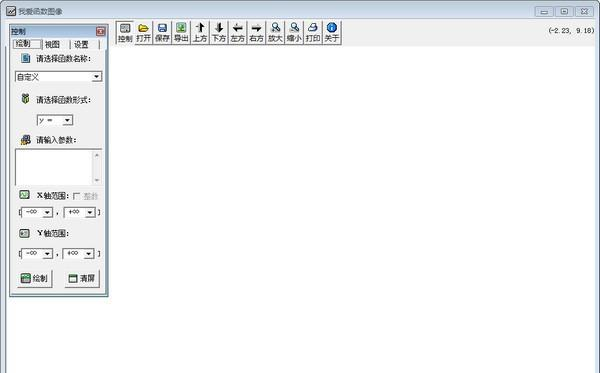Click the 请输入参数 label

tap(56, 140)
